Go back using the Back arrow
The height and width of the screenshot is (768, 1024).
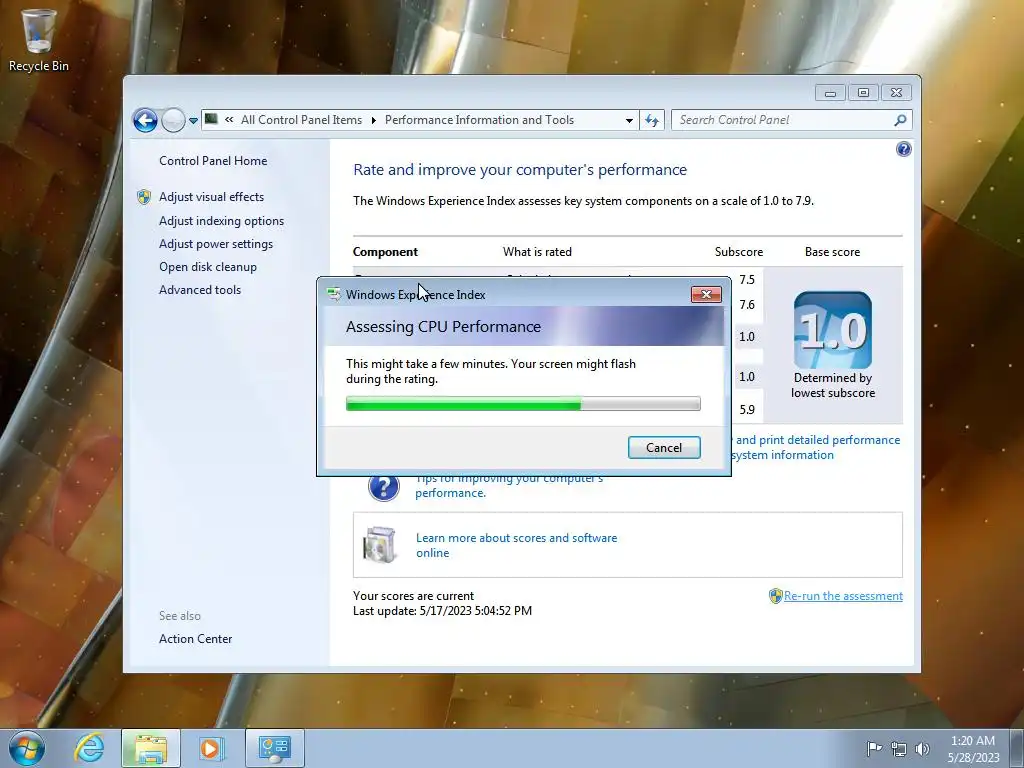click(x=145, y=120)
